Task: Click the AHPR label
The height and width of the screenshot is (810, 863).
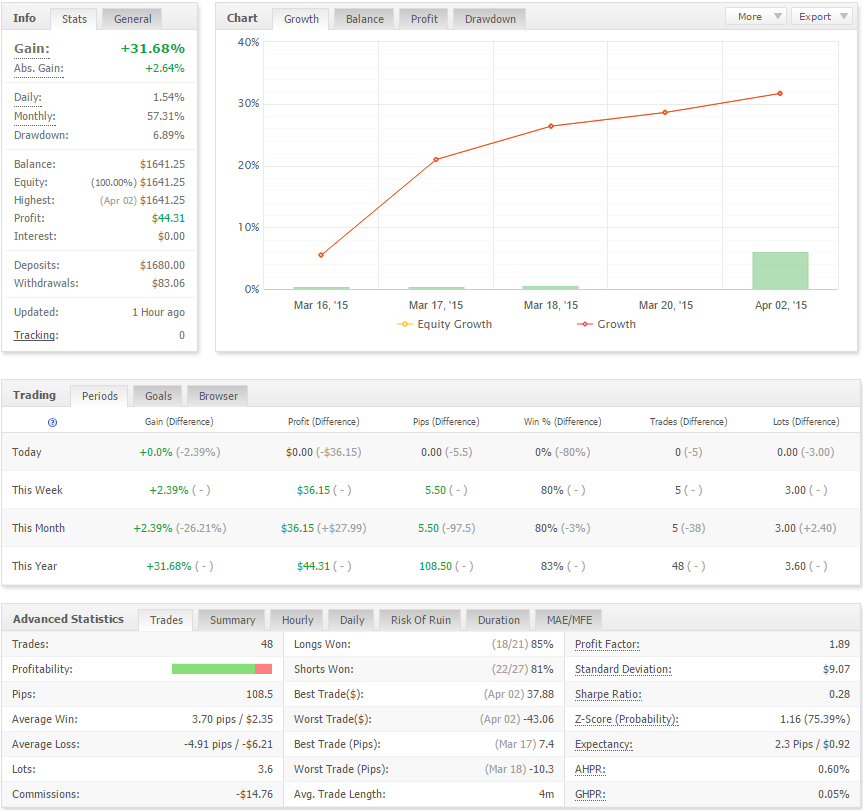Action: pyautogui.click(x=590, y=769)
